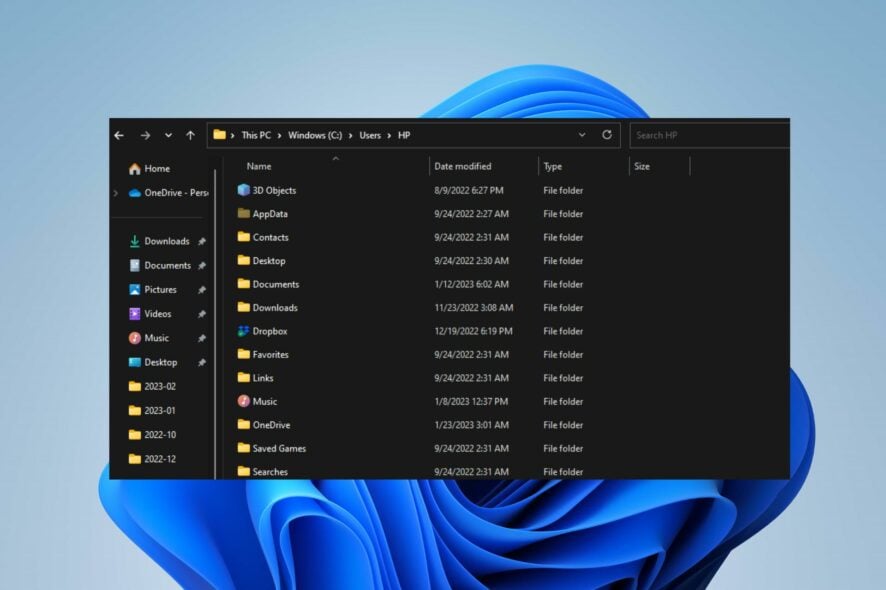Screen dimensions: 886x590
Task: Expand the OneDrive - Personal tree node
Action: [x=116, y=193]
